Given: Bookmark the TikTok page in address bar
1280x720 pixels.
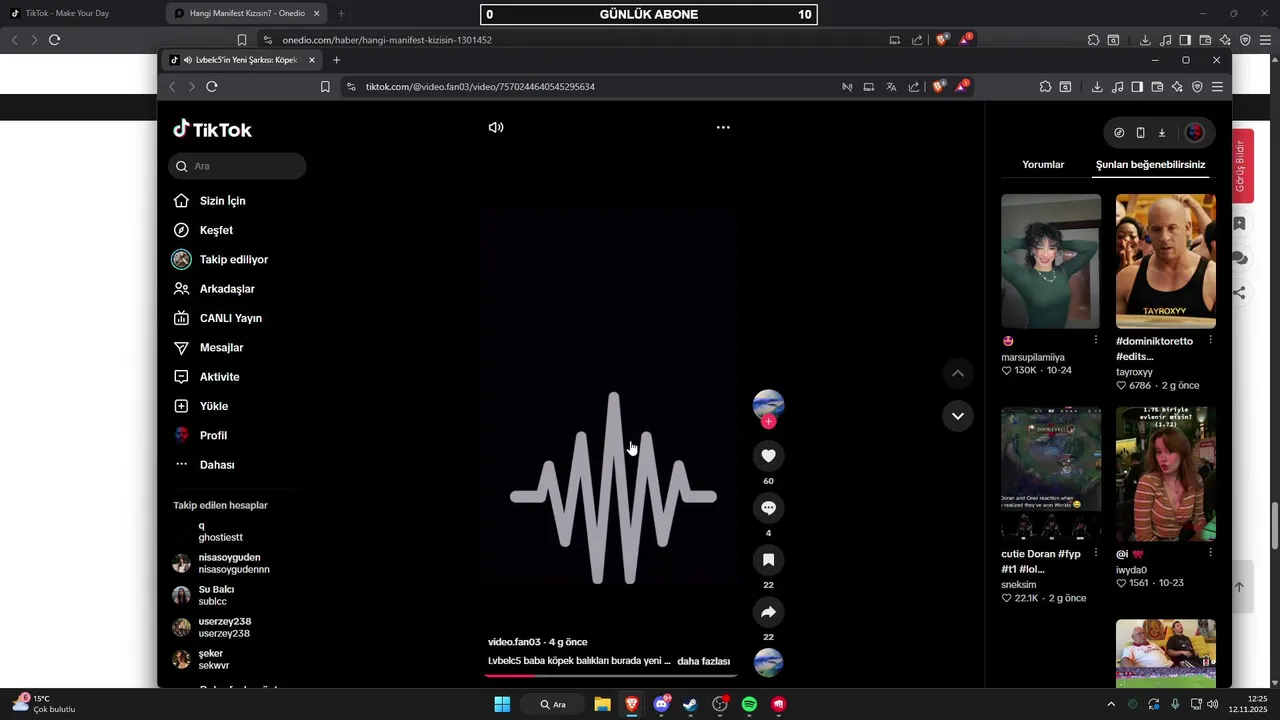Looking at the screenshot, I should 325,87.
